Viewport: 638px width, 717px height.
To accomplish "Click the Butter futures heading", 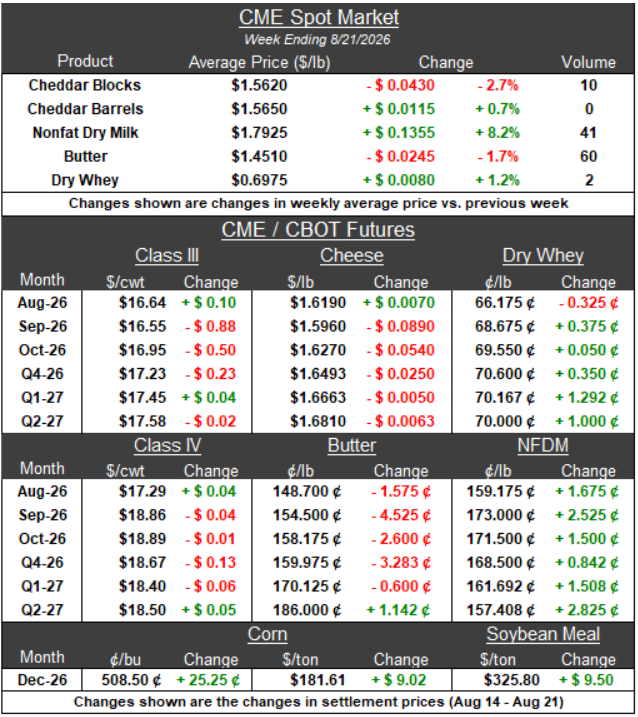I will click(352, 445).
